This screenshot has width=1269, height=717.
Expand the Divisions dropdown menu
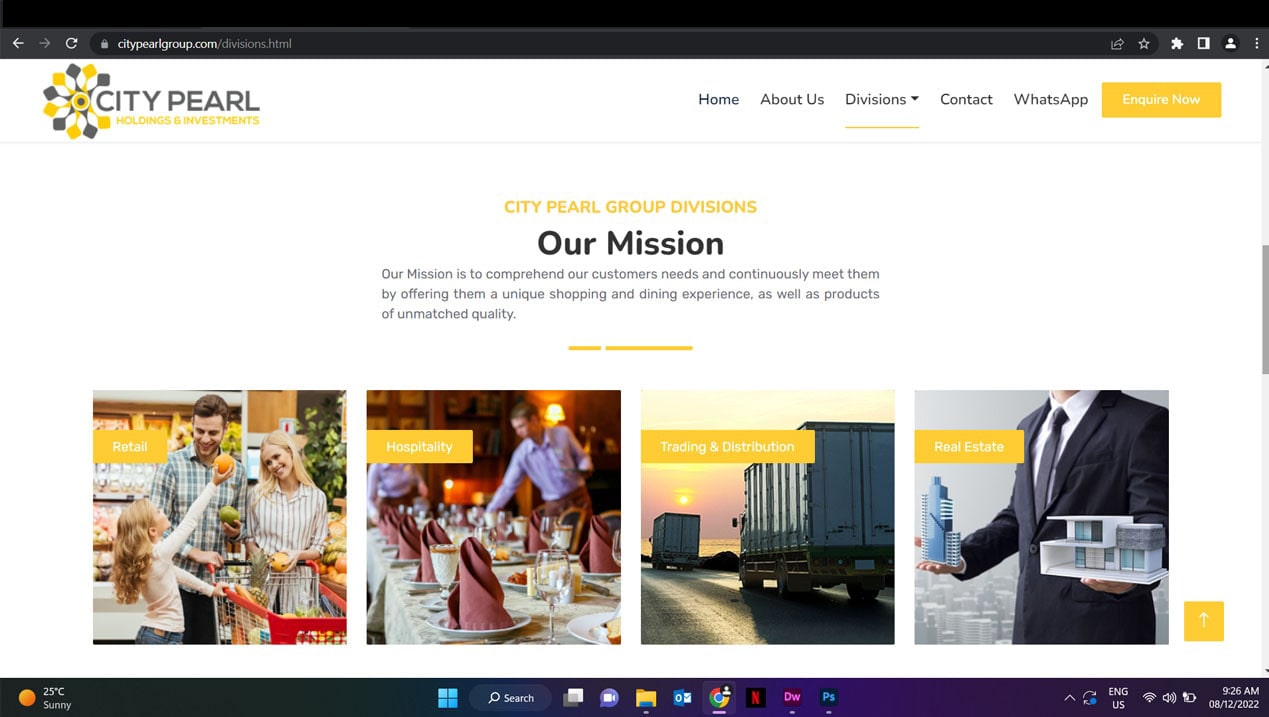881,100
